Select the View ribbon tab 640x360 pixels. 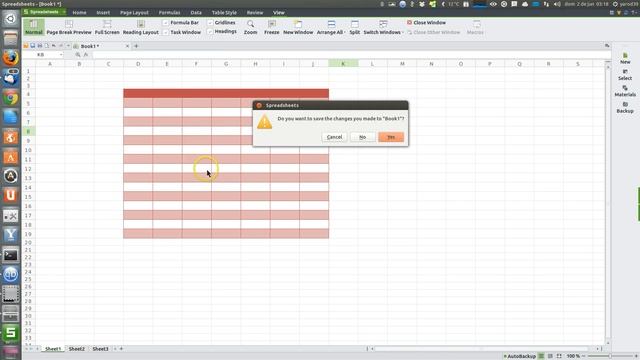tap(279, 13)
